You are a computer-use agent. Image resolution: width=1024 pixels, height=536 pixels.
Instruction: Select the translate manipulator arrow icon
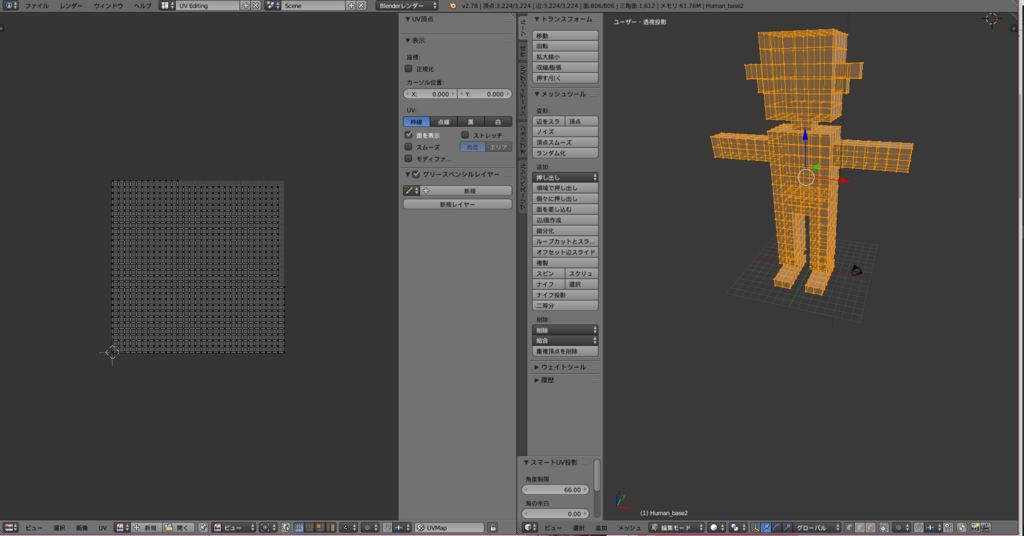pyautogui.click(x=765, y=528)
